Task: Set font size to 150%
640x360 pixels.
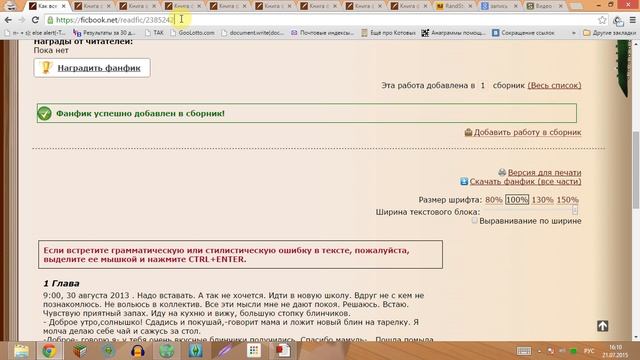Action: click(x=568, y=200)
